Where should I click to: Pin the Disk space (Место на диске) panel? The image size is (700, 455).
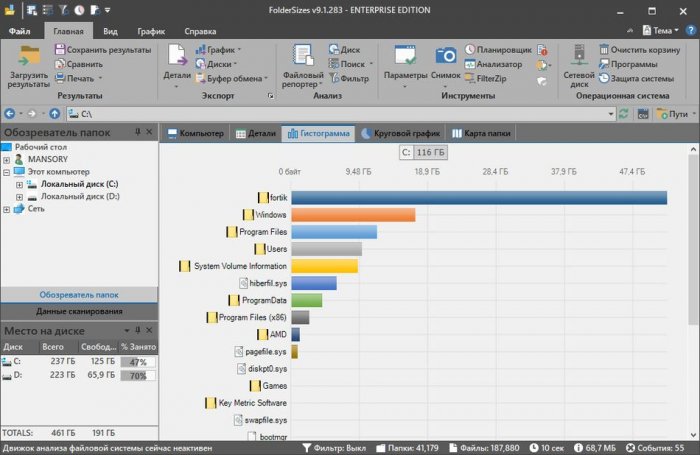138,330
